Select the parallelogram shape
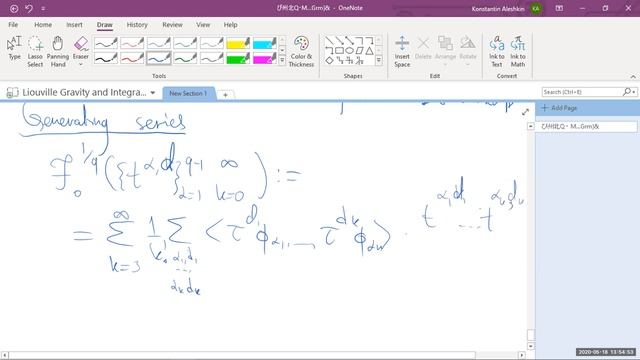Image resolution: width=640 pixels, height=360 pixels. 359,51
